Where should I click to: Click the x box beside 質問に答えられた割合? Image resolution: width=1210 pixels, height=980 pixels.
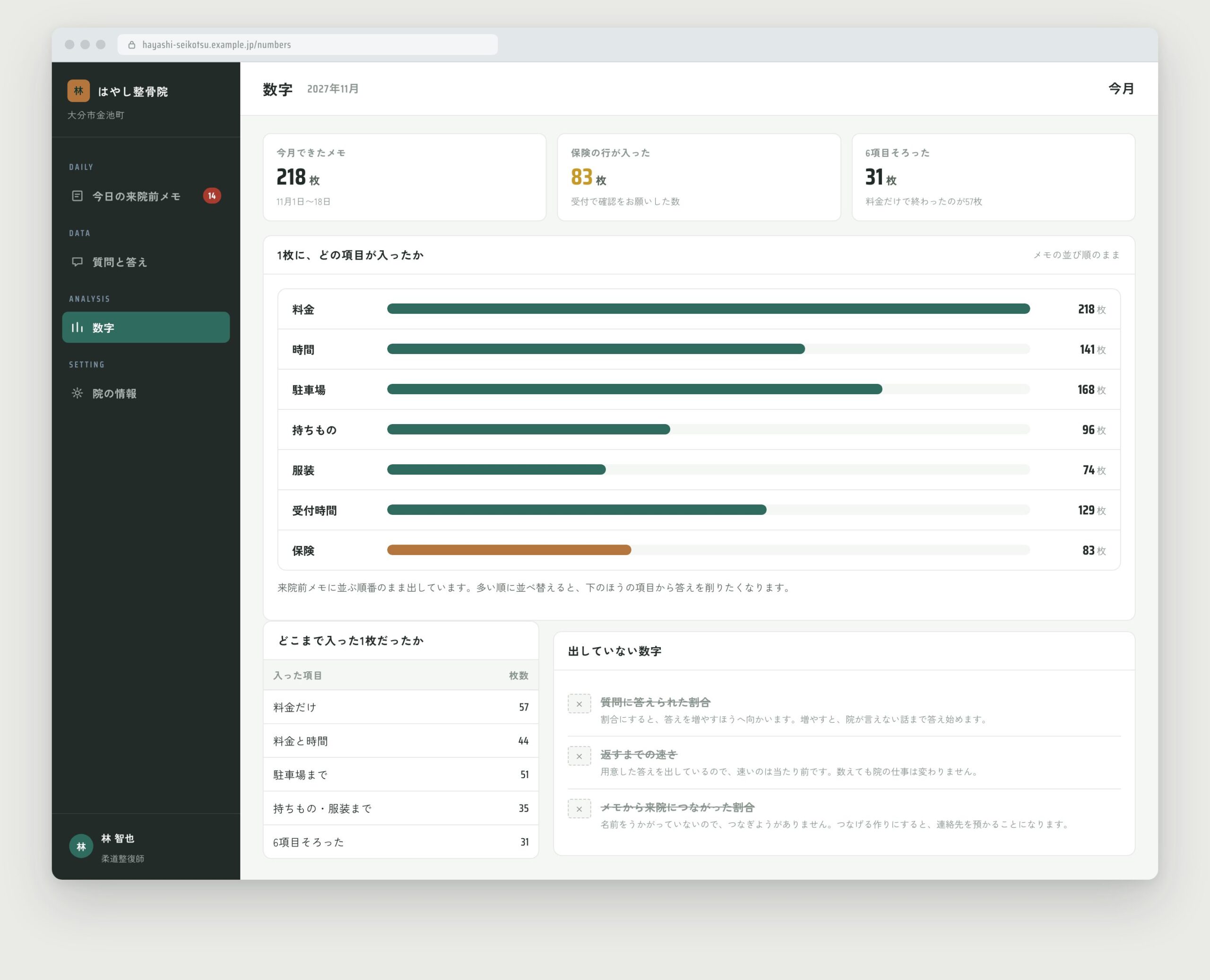(579, 704)
